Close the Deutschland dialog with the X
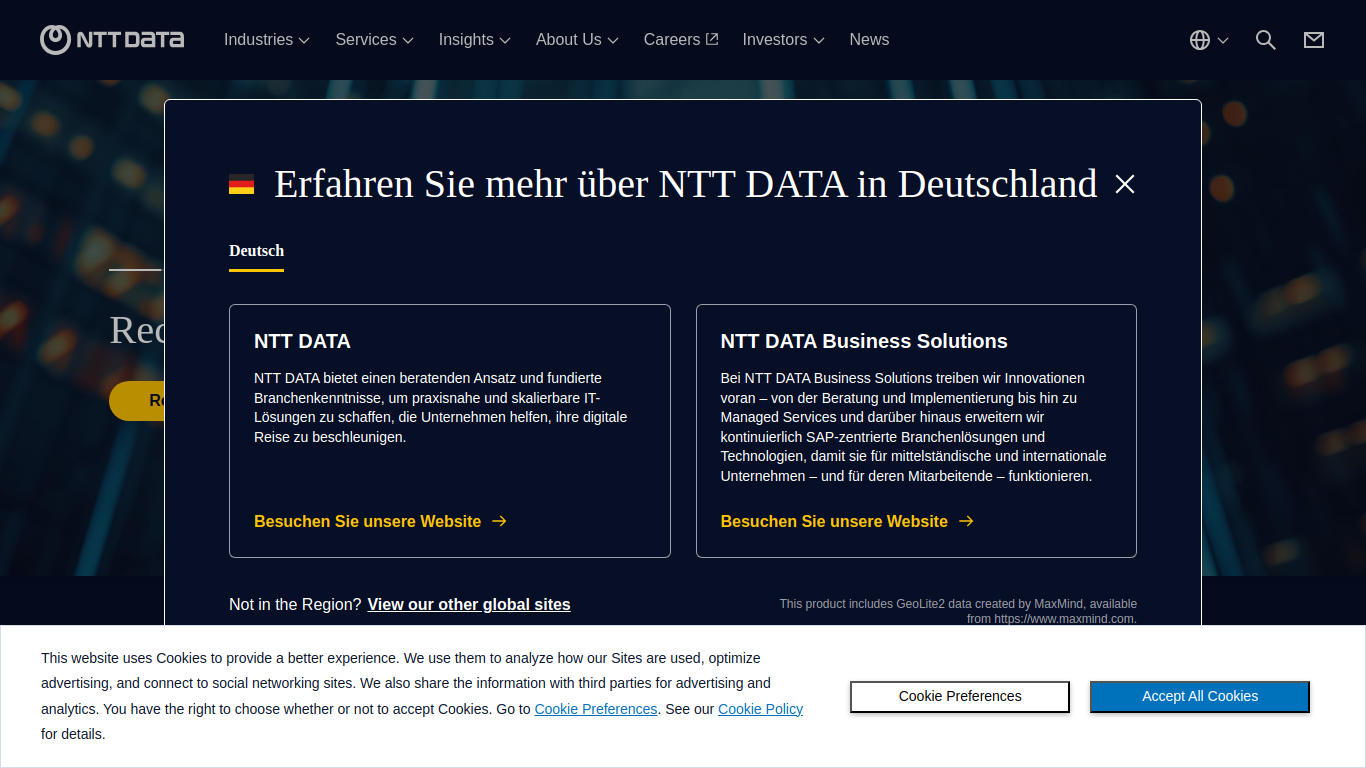This screenshot has height=768, width=1366. click(x=1125, y=184)
